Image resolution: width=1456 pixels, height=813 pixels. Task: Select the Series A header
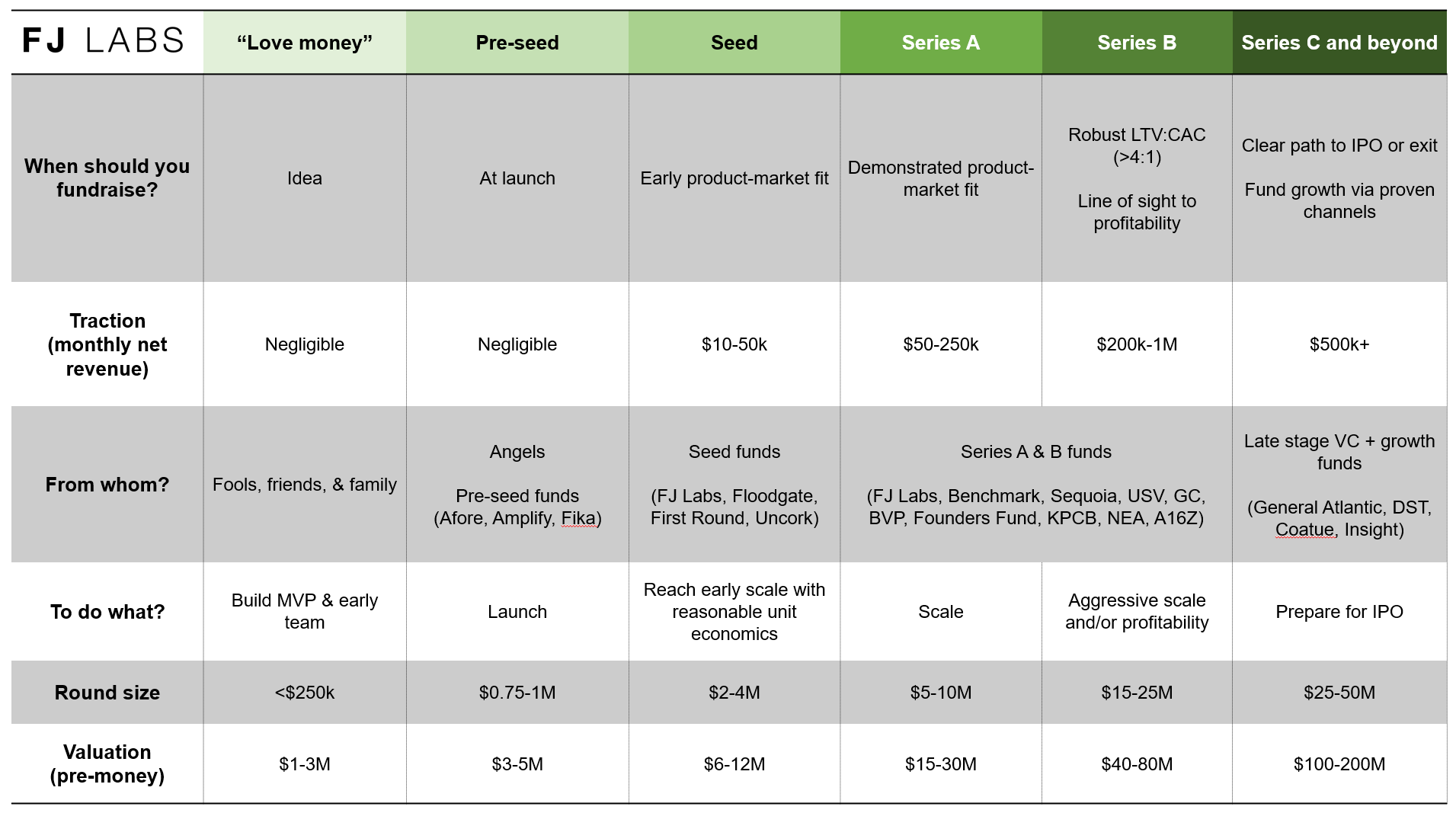pos(941,43)
